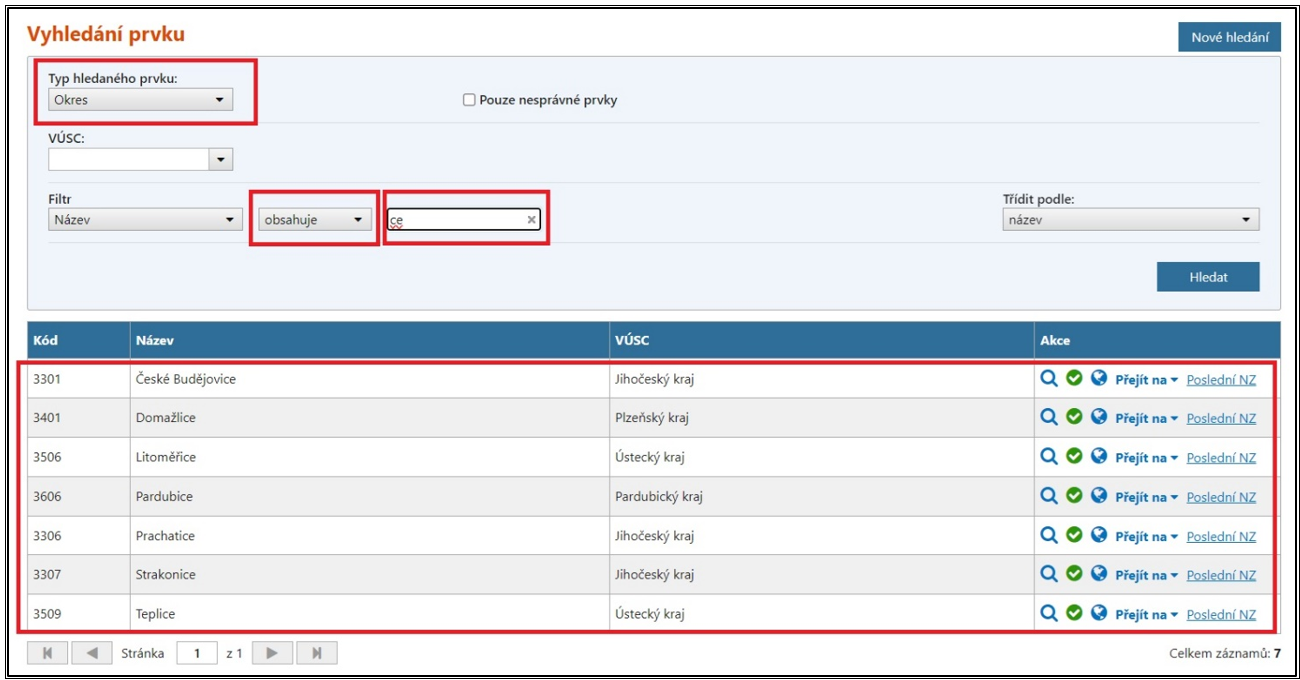Screen dimensions: 1300x680
Task: Click green checkmark icon in Domažlice row
Action: 1074,417
